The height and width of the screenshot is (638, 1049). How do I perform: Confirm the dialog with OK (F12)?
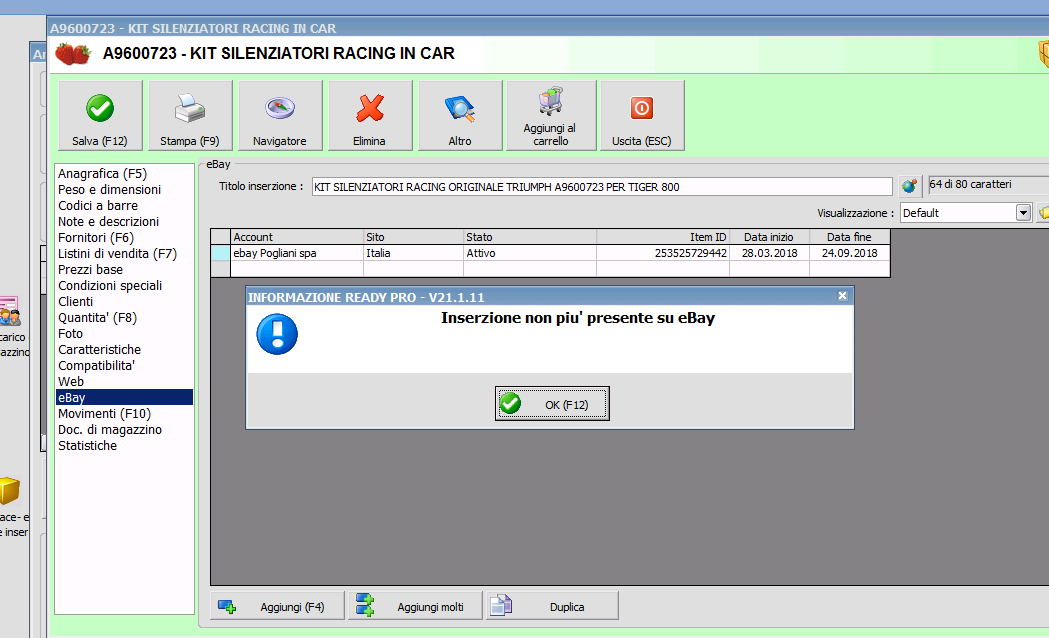point(552,403)
